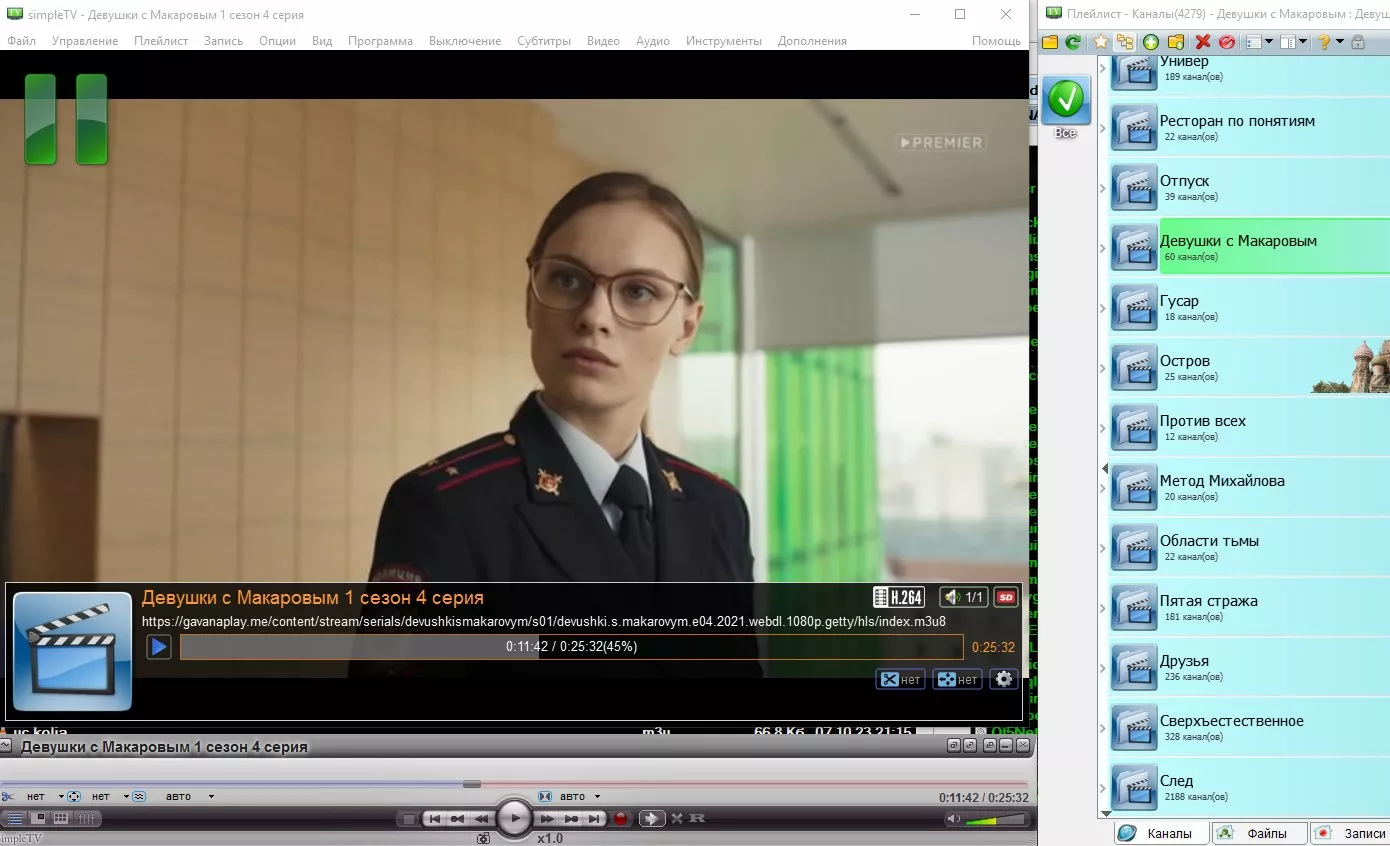Click the H.264 codec info badge
The image size is (1390, 846).
(x=898, y=597)
